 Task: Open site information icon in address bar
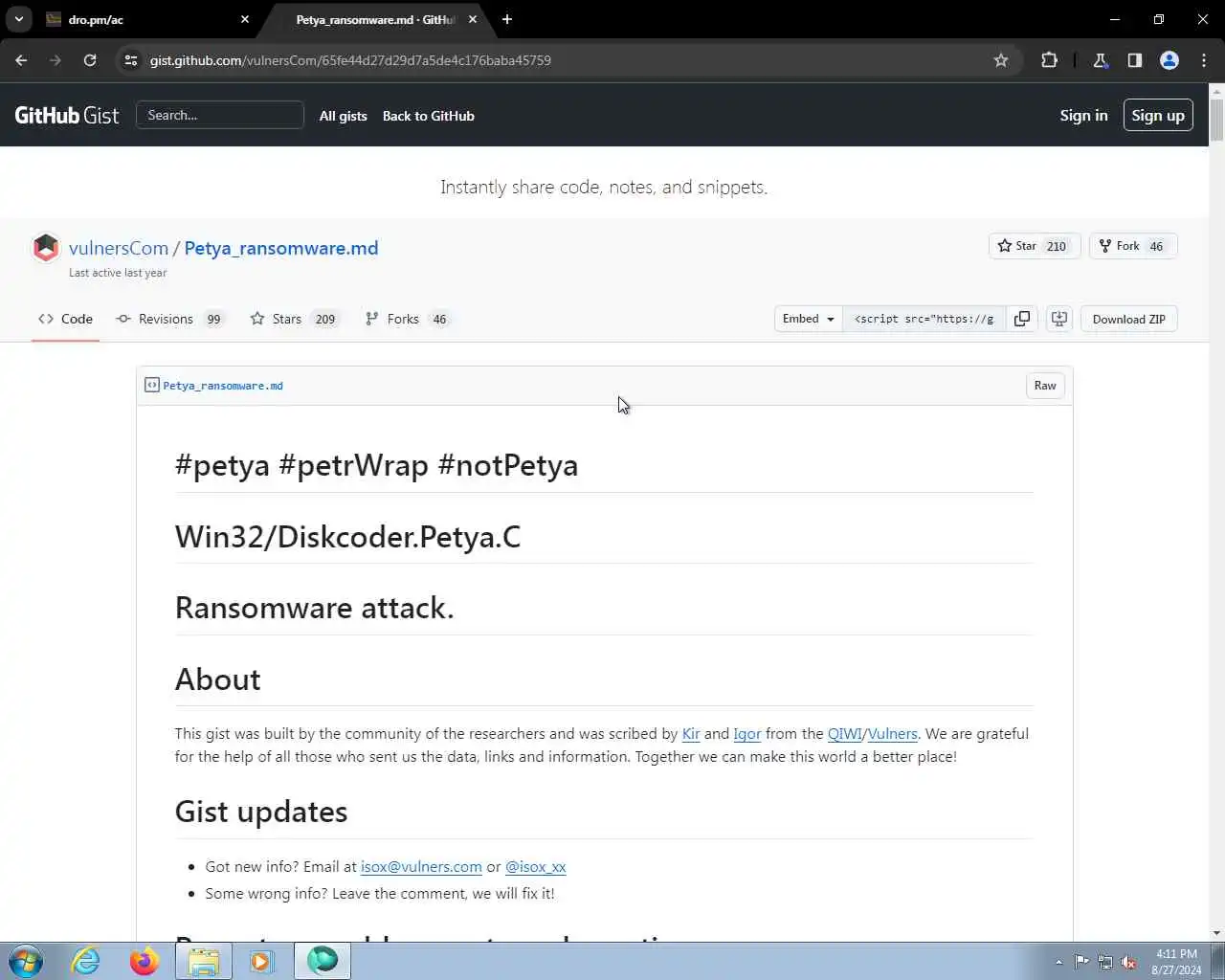(131, 60)
